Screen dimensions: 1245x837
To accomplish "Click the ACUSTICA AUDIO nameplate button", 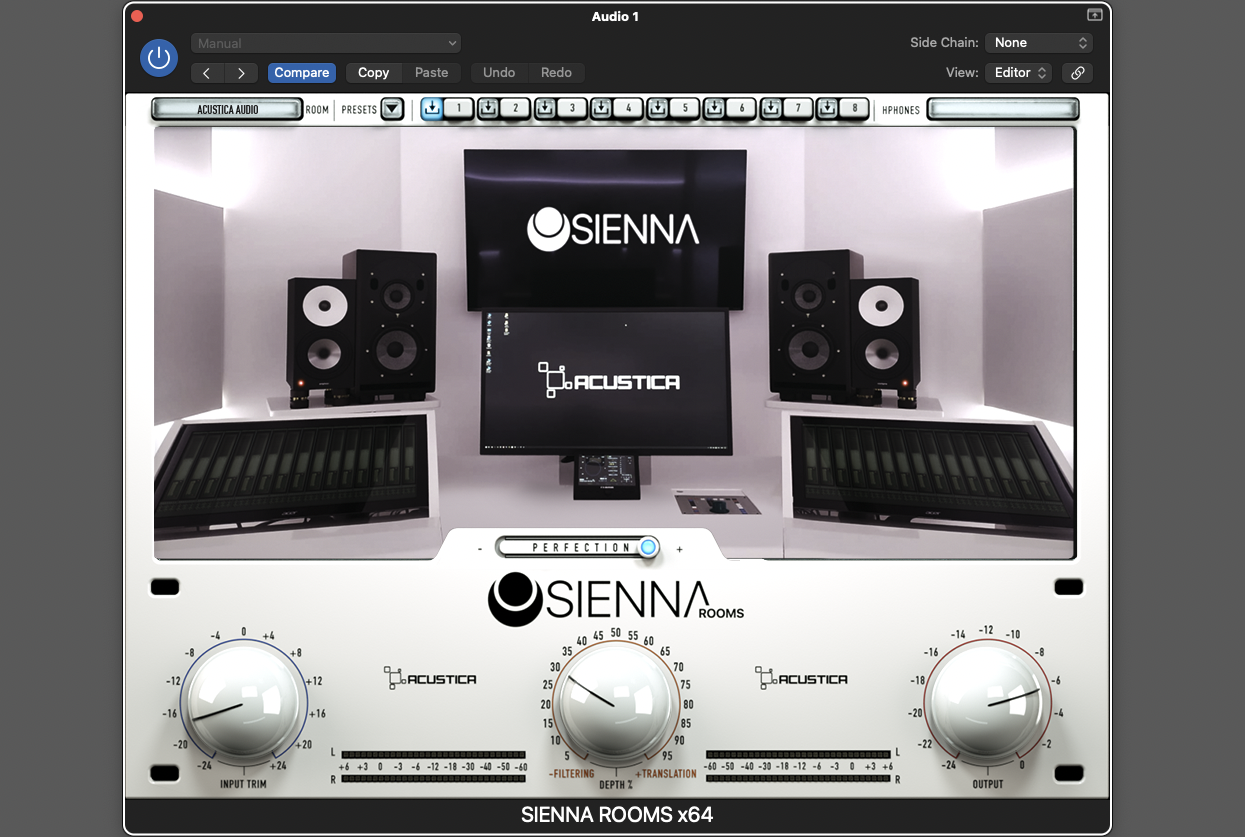I will click(226, 109).
